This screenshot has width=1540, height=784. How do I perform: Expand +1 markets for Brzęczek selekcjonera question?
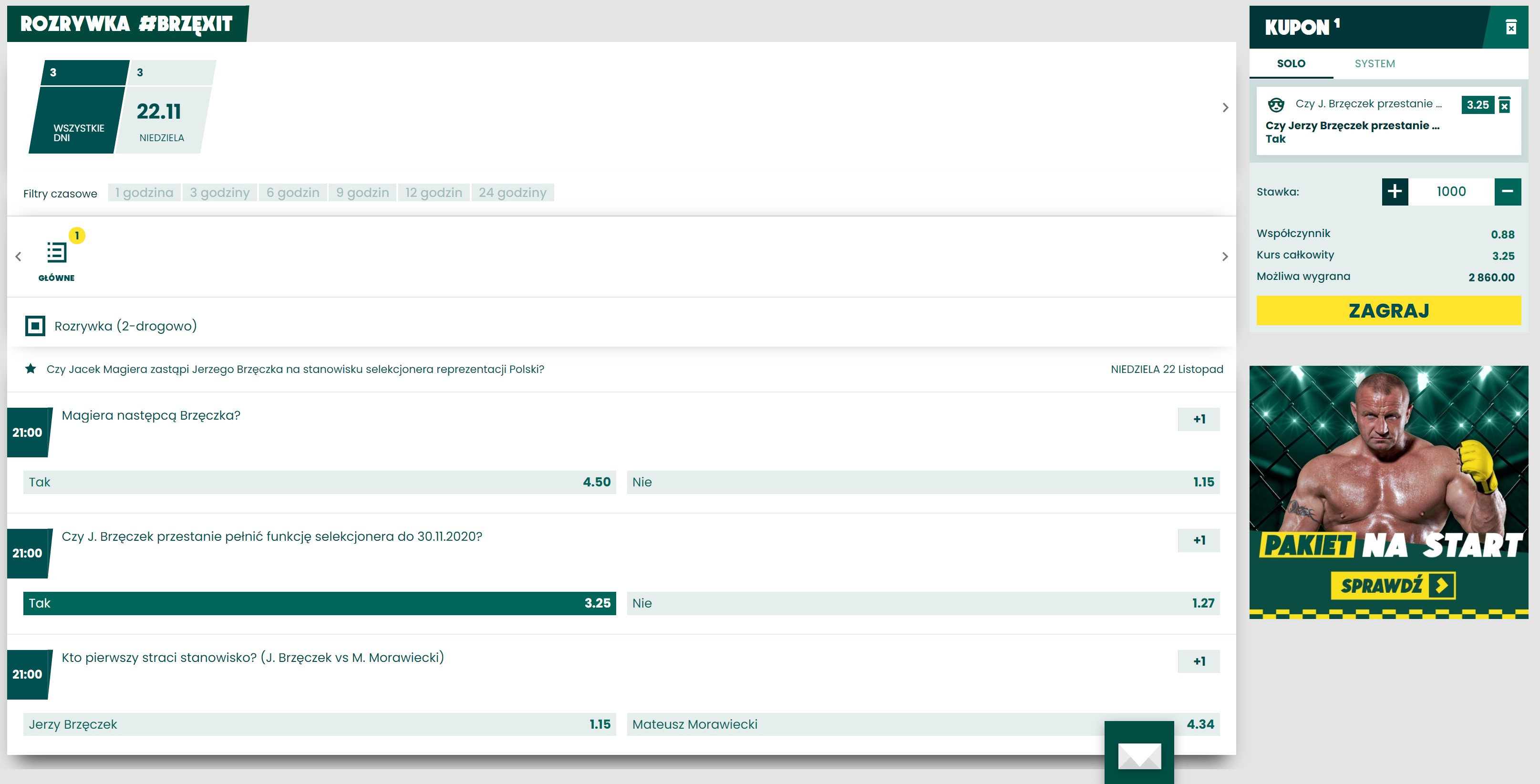coord(1199,540)
